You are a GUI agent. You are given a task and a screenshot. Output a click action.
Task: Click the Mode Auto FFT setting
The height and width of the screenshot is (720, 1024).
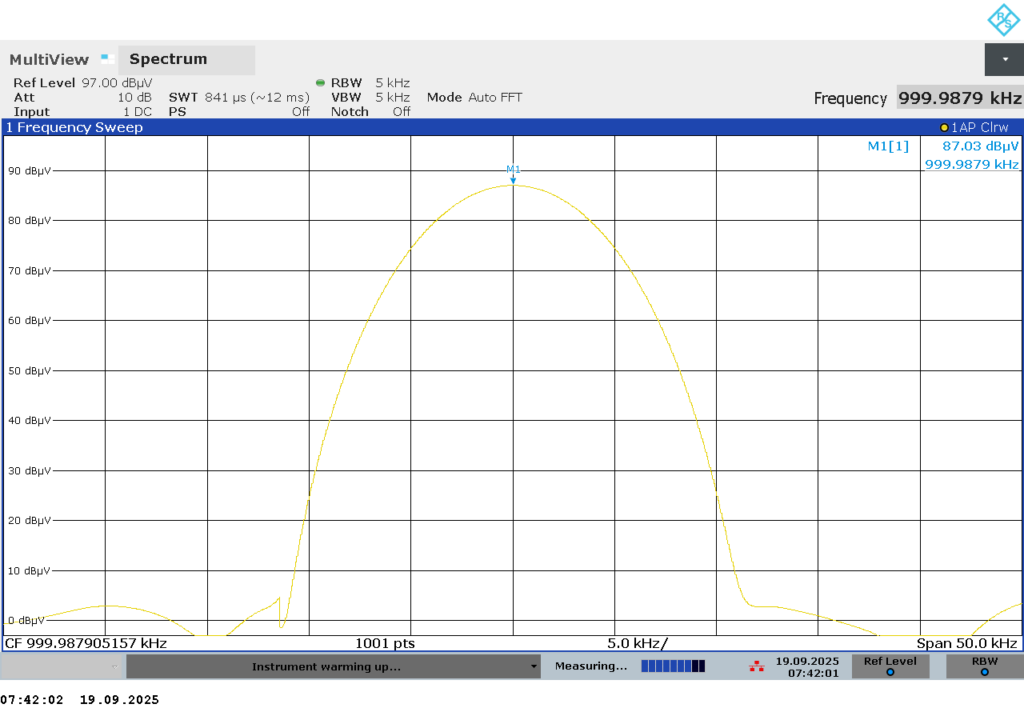(474, 98)
